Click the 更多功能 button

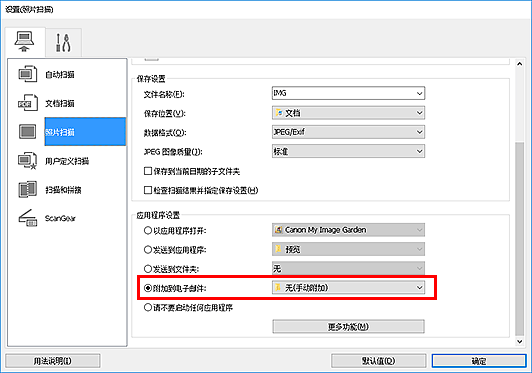(348, 327)
